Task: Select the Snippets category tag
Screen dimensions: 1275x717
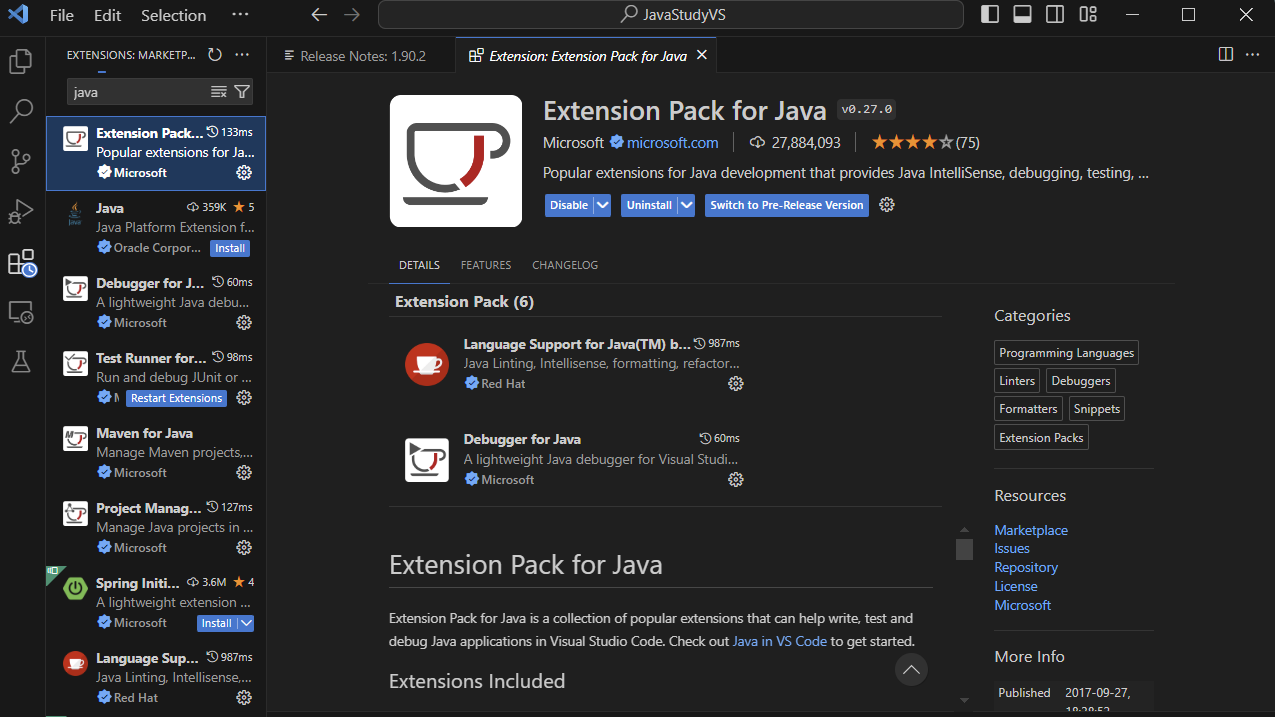Action: click(1097, 409)
